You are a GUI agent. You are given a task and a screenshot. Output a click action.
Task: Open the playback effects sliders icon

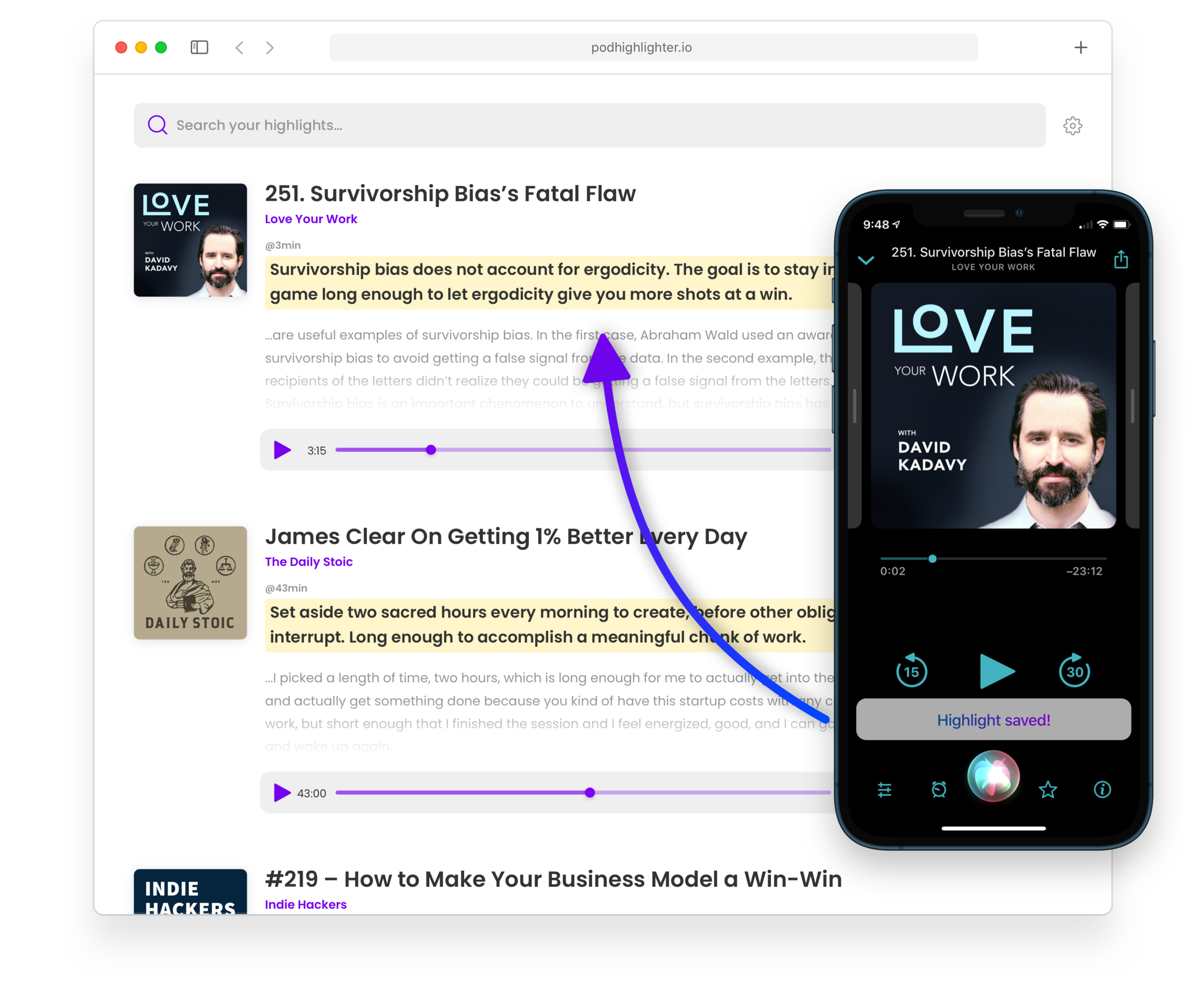(885, 790)
